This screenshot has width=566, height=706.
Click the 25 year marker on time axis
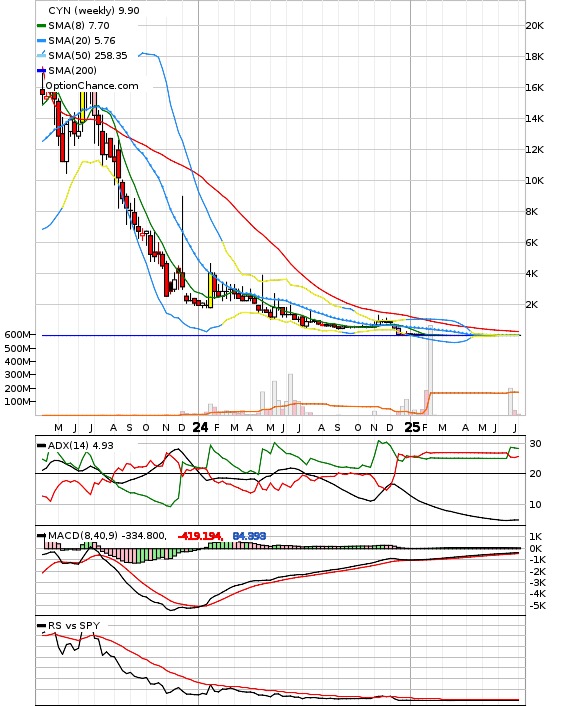(412, 427)
